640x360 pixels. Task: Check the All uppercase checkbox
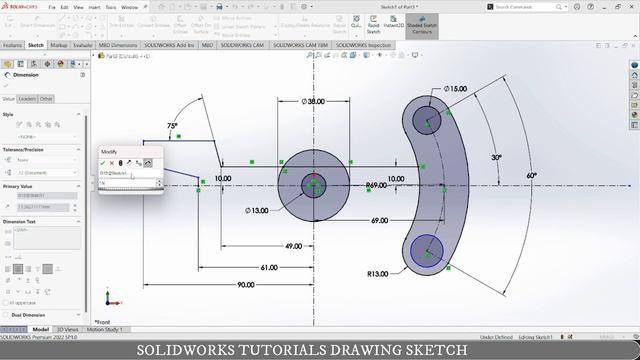coord(5,303)
